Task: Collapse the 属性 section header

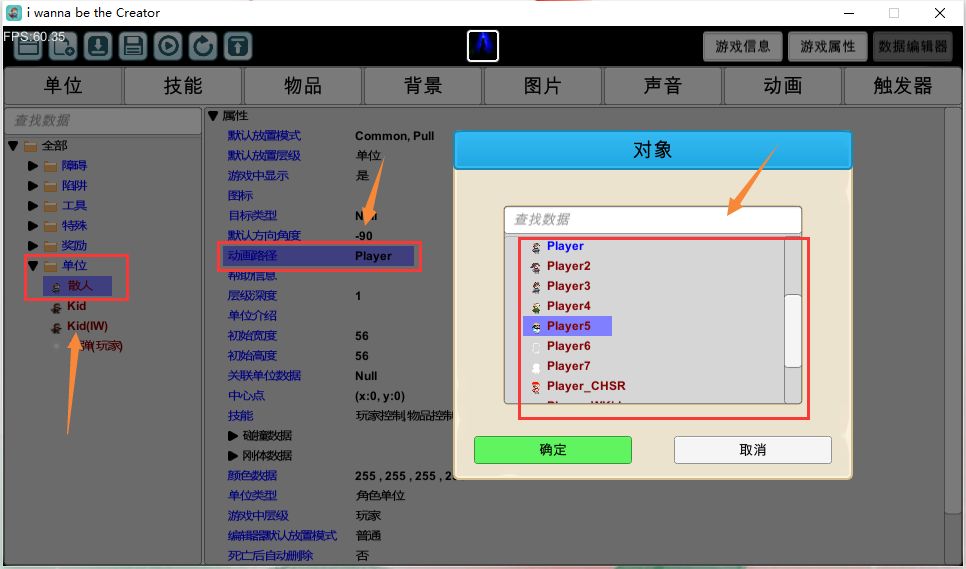Action: (213, 116)
